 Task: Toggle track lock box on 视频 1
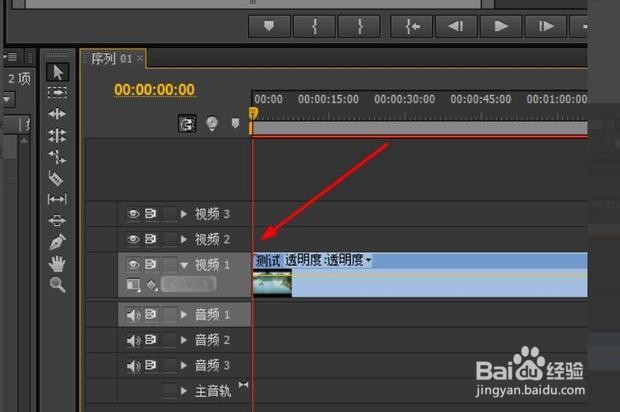tap(170, 264)
